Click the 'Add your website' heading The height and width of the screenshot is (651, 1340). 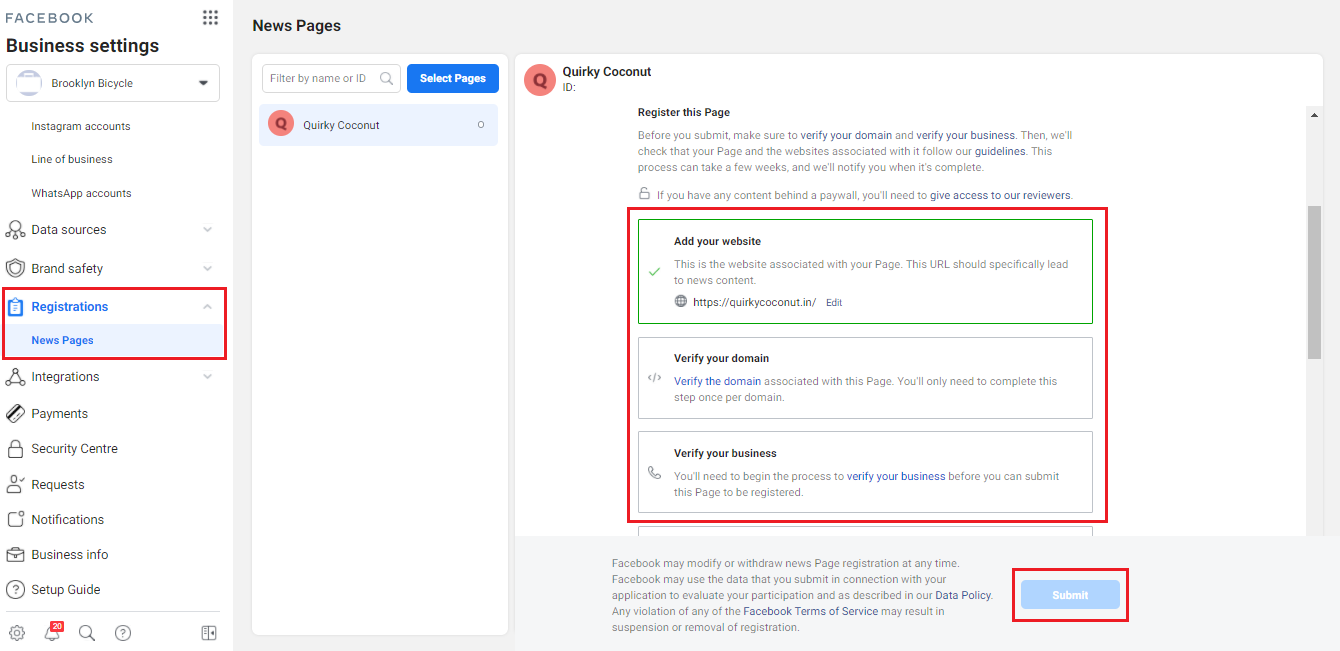pos(717,241)
